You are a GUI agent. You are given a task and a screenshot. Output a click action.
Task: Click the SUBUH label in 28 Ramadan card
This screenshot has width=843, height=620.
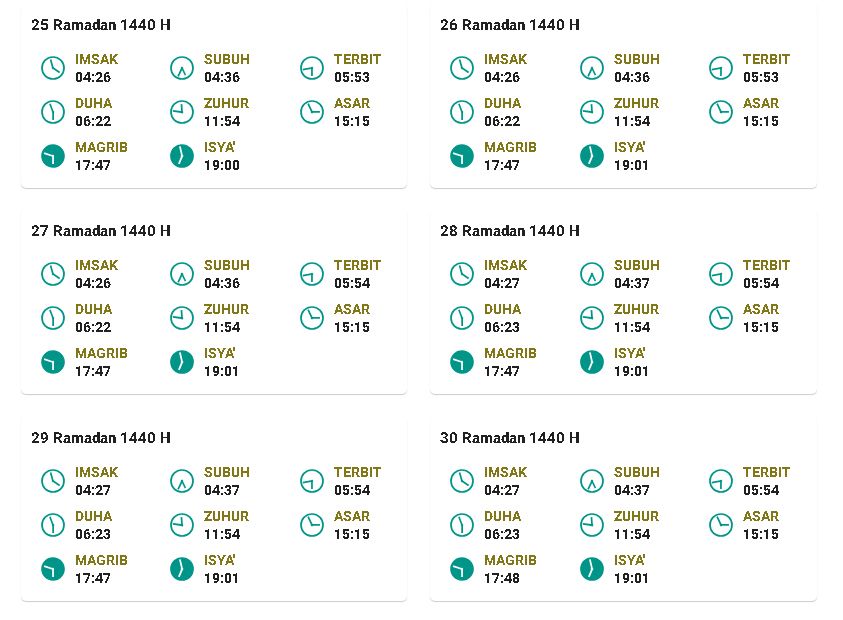pyautogui.click(x=637, y=266)
